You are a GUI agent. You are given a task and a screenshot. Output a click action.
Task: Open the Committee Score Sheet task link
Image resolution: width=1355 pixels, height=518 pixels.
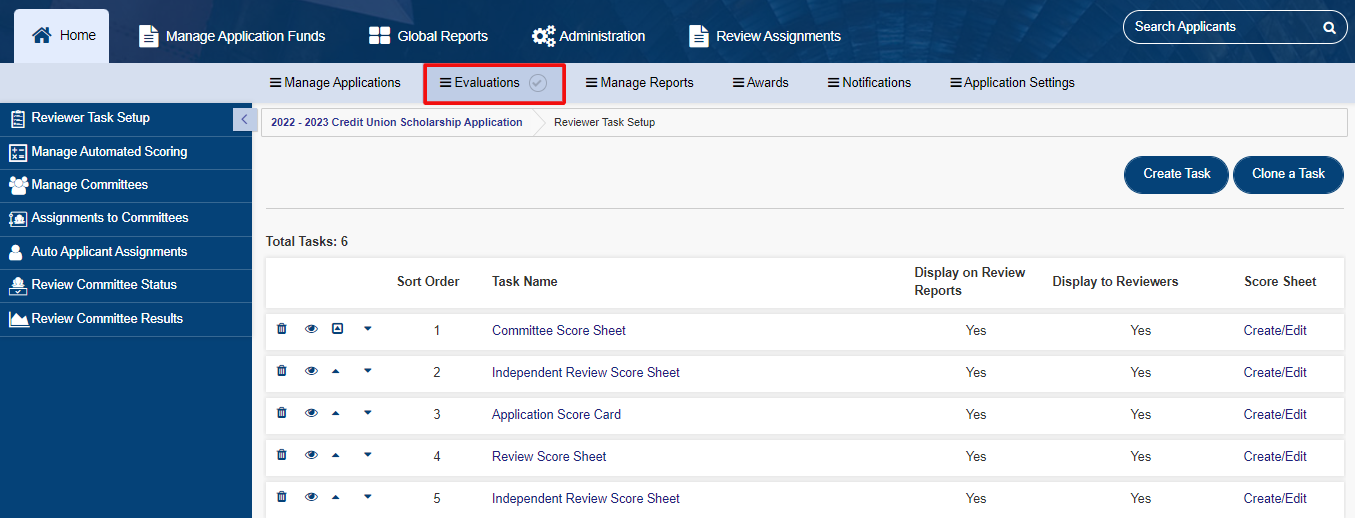559,330
